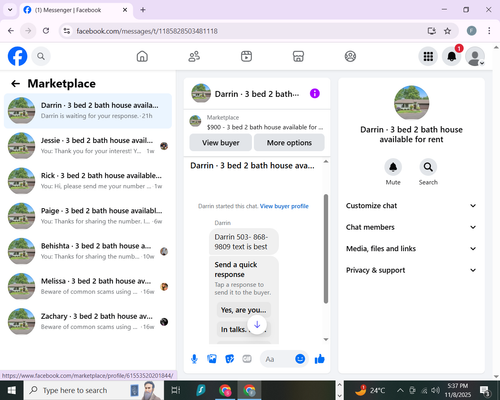
Task: Click the More options button
Action: click(x=289, y=143)
